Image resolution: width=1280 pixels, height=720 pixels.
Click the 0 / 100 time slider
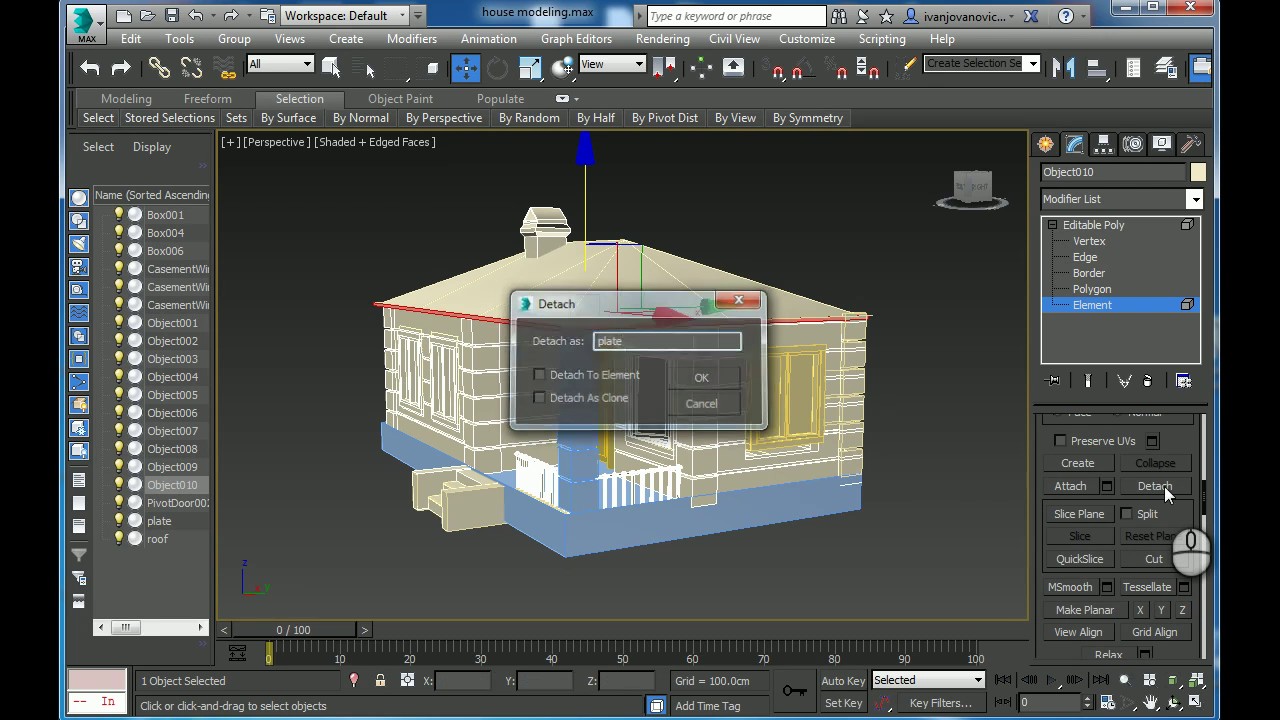click(294, 630)
